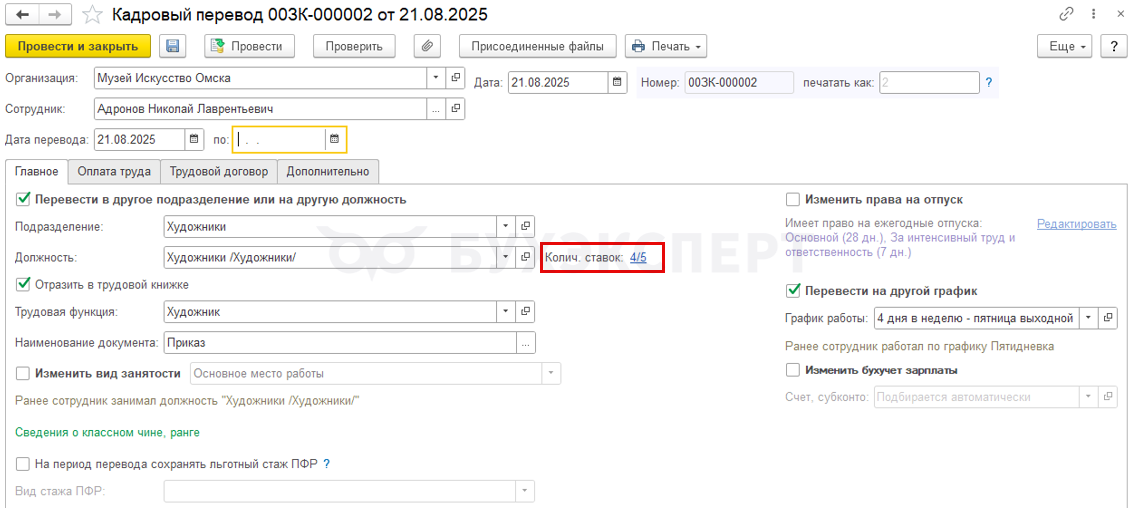Open attachments via the paperclip icon

[427, 46]
